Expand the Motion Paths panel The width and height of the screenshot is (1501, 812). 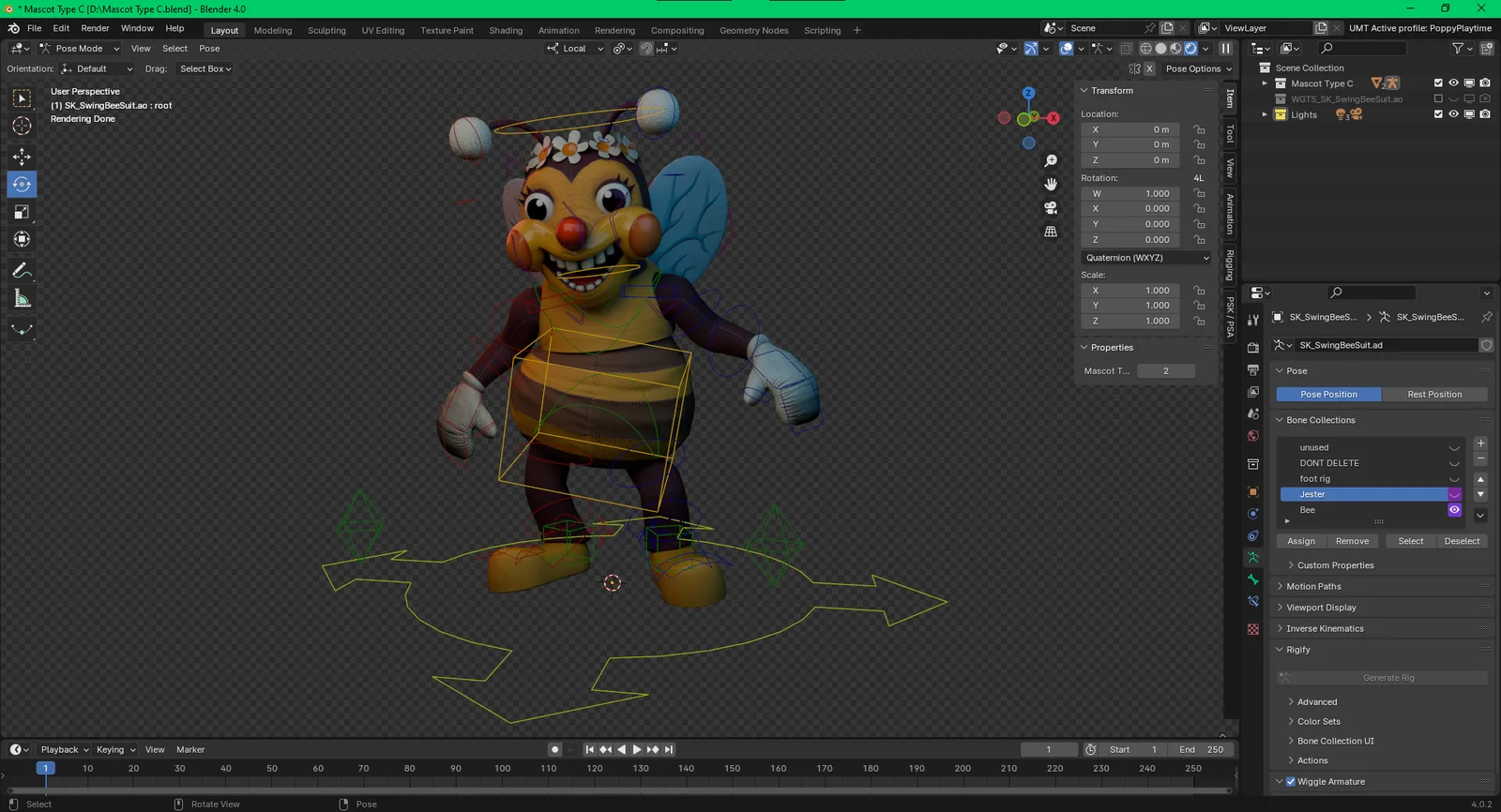(x=1313, y=587)
